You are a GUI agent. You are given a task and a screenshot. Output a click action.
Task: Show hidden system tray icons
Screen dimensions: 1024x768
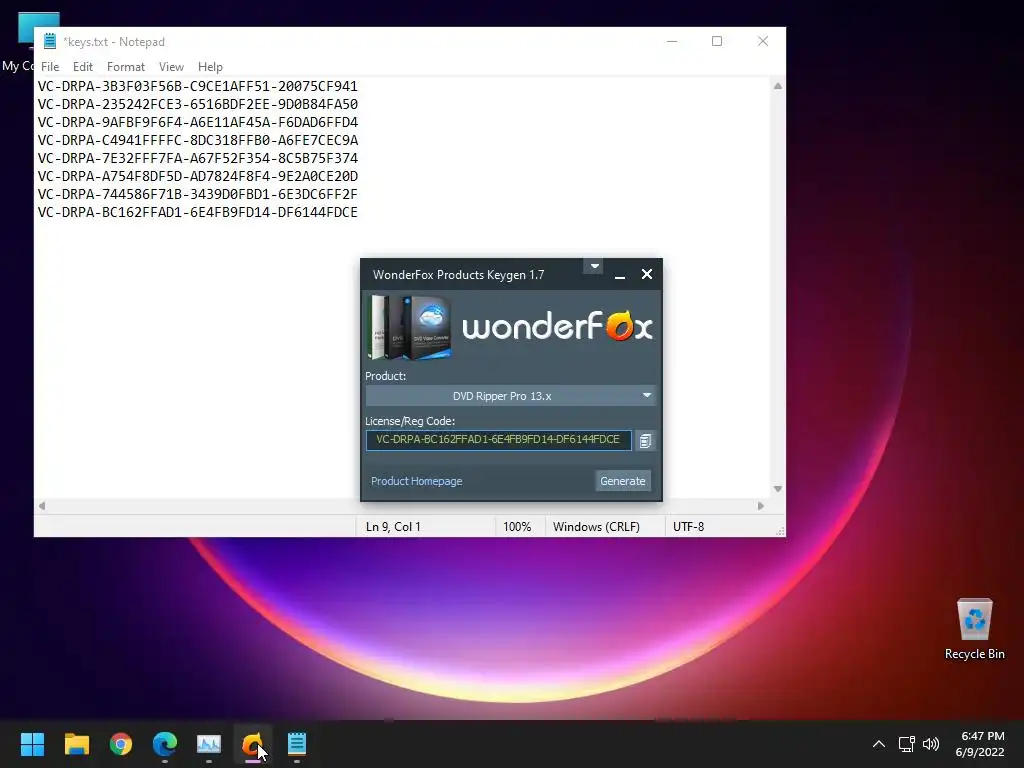(879, 744)
